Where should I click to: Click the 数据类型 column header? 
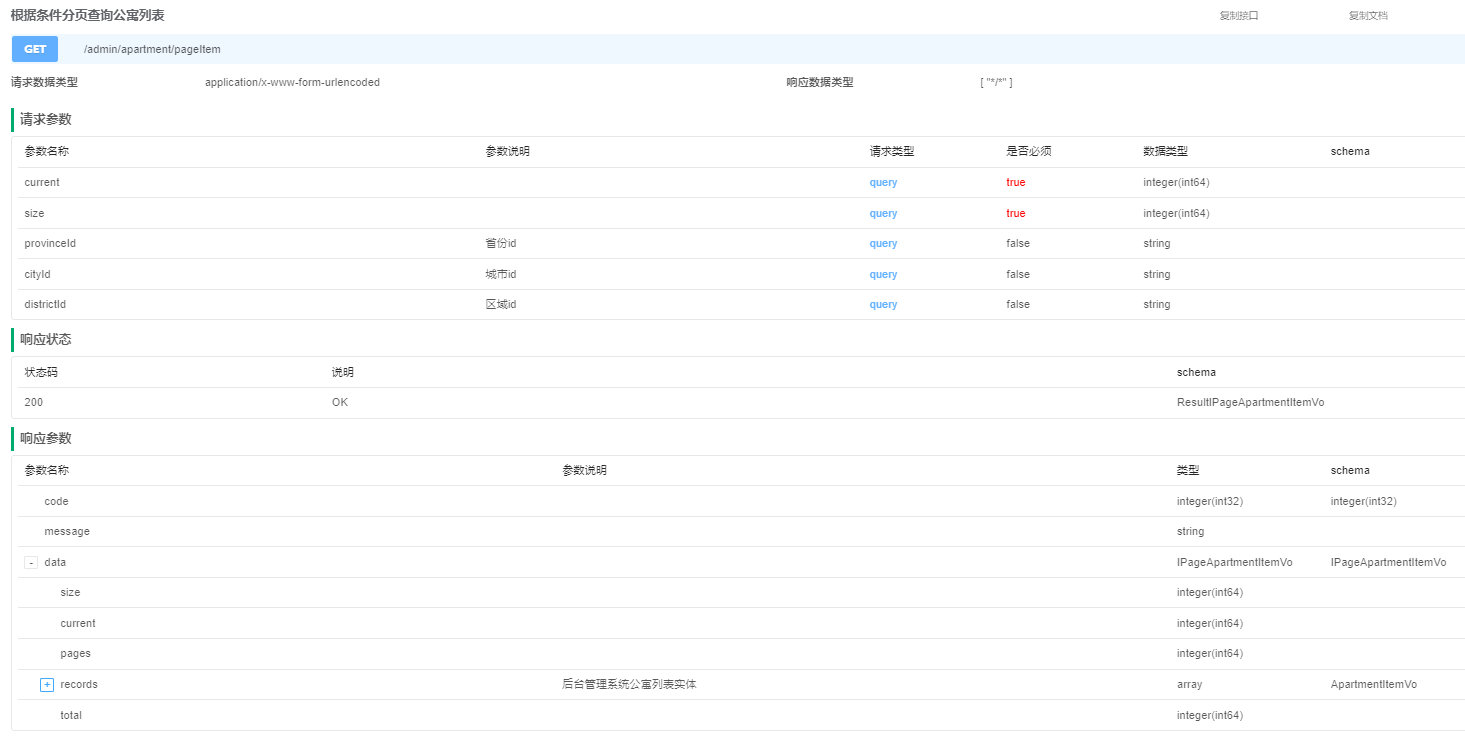pos(1165,152)
